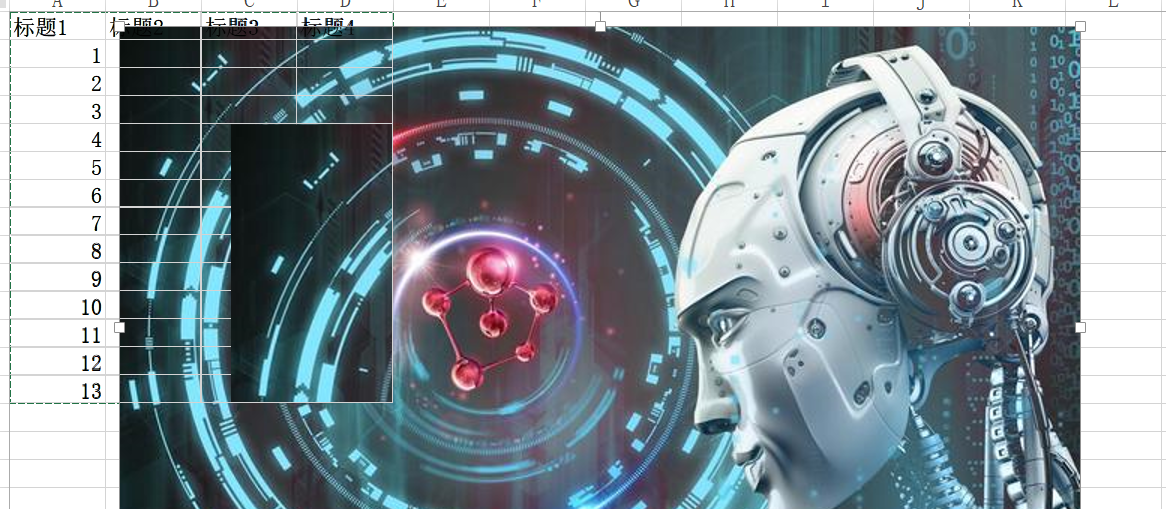Screen dimensions: 1166x509
Task: Click the column A cell with value 10
Action: tap(57, 306)
